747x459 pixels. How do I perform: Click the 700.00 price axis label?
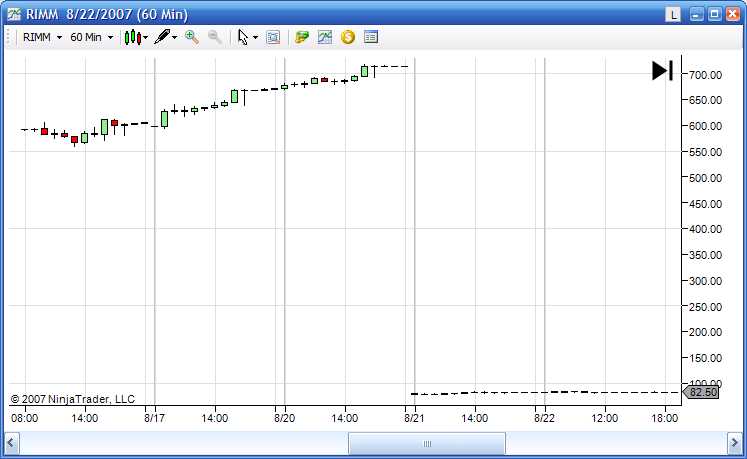pyautogui.click(x=705, y=75)
